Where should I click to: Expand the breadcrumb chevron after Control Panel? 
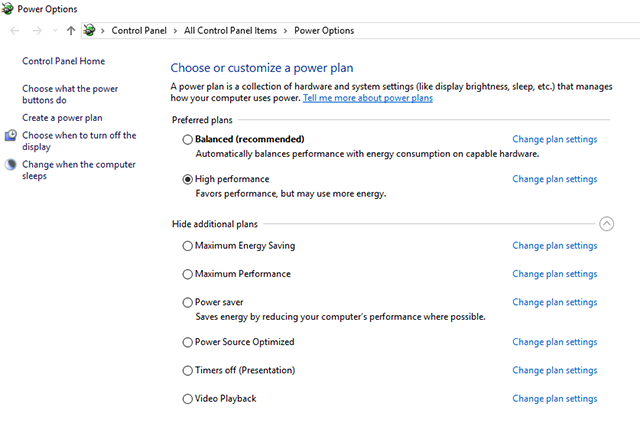pyautogui.click(x=176, y=31)
